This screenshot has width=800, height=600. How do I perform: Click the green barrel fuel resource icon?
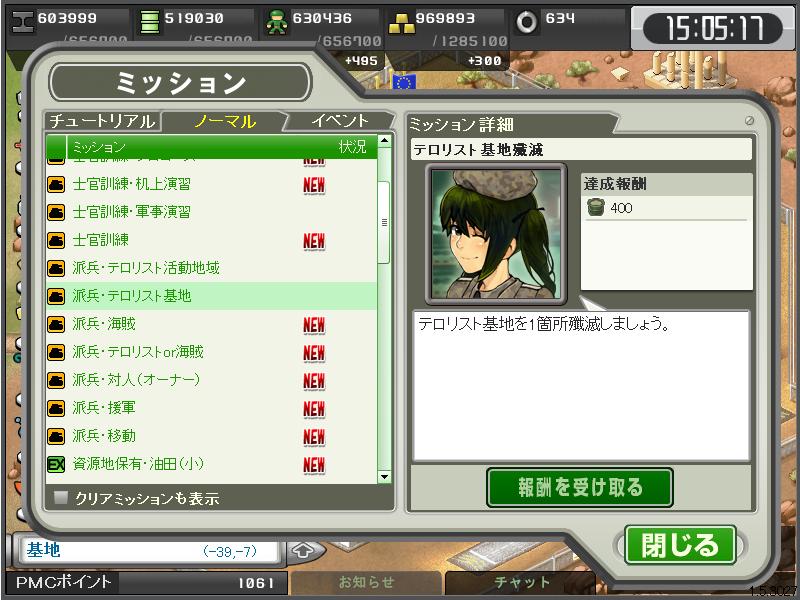[149, 22]
